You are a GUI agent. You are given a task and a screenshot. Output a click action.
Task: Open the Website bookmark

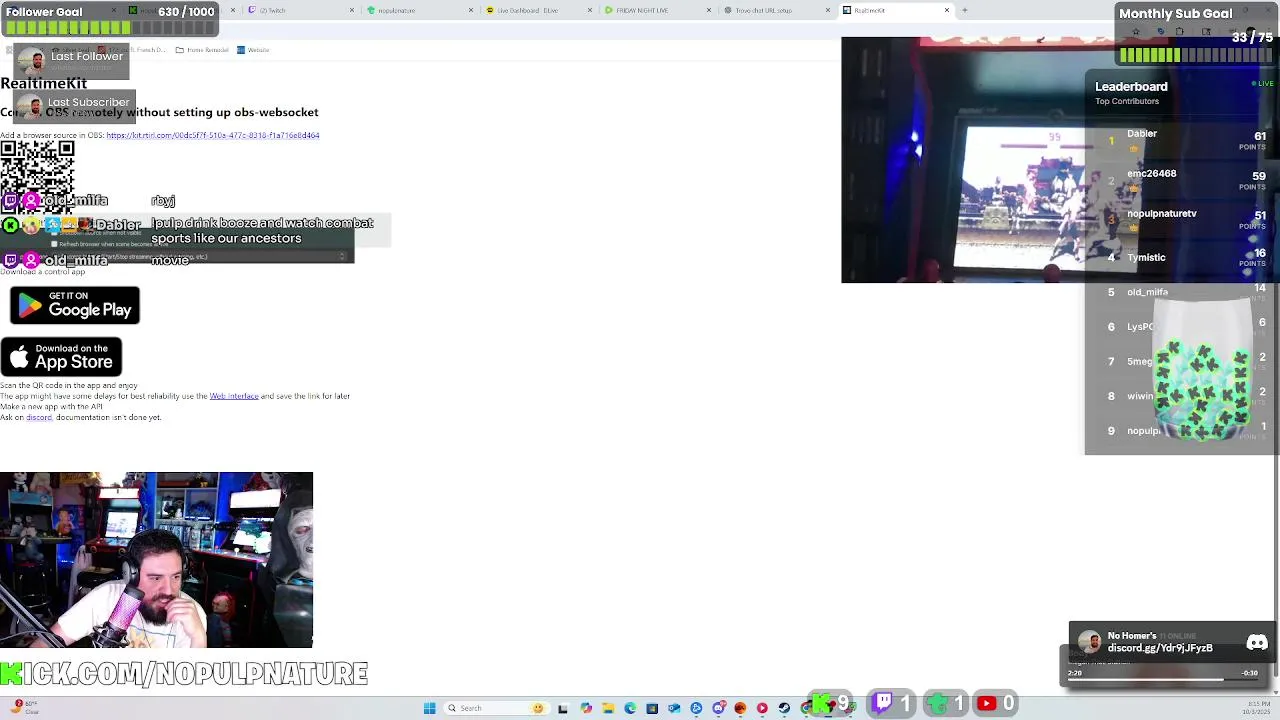click(253, 50)
